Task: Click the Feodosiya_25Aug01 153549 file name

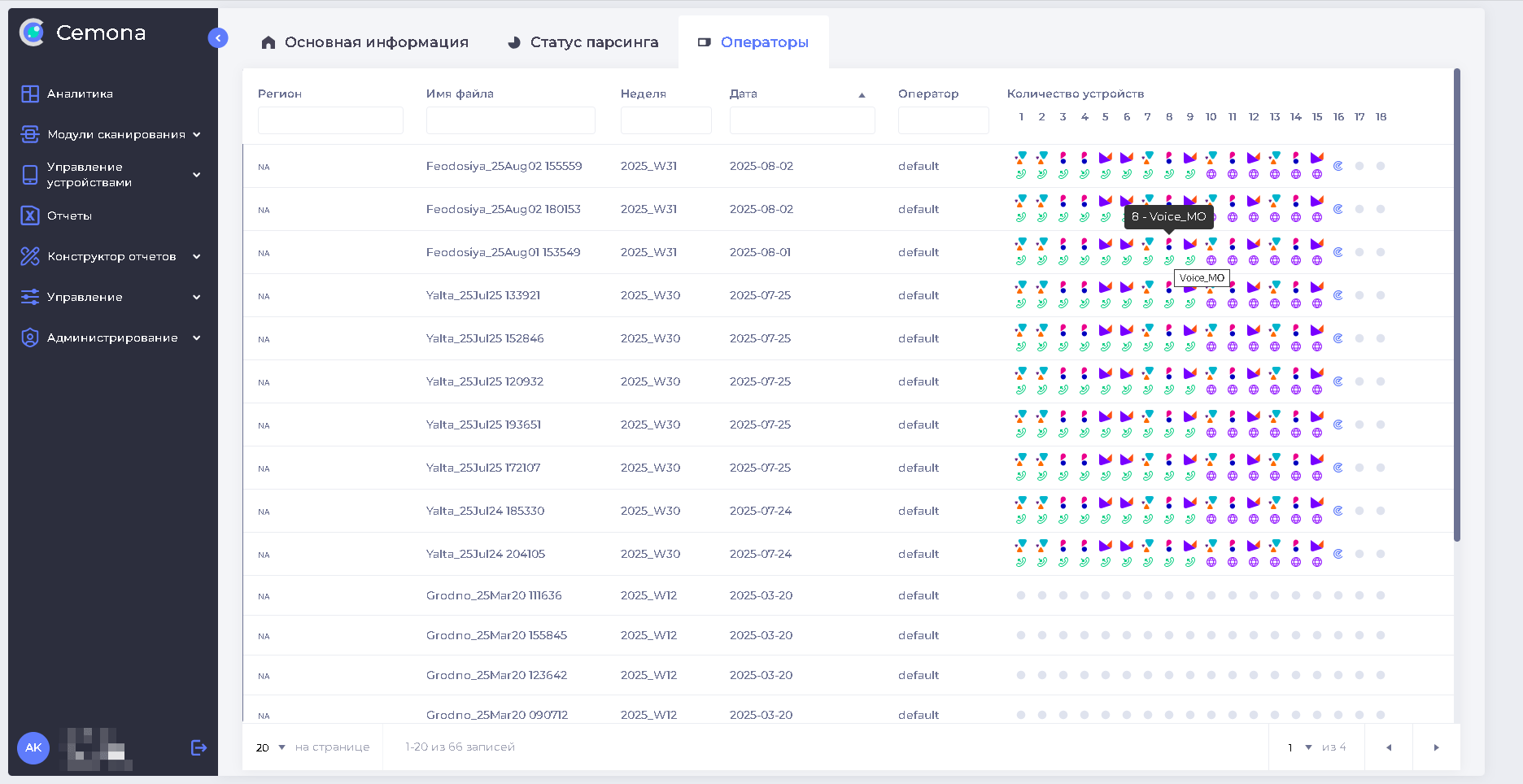Action: (503, 252)
